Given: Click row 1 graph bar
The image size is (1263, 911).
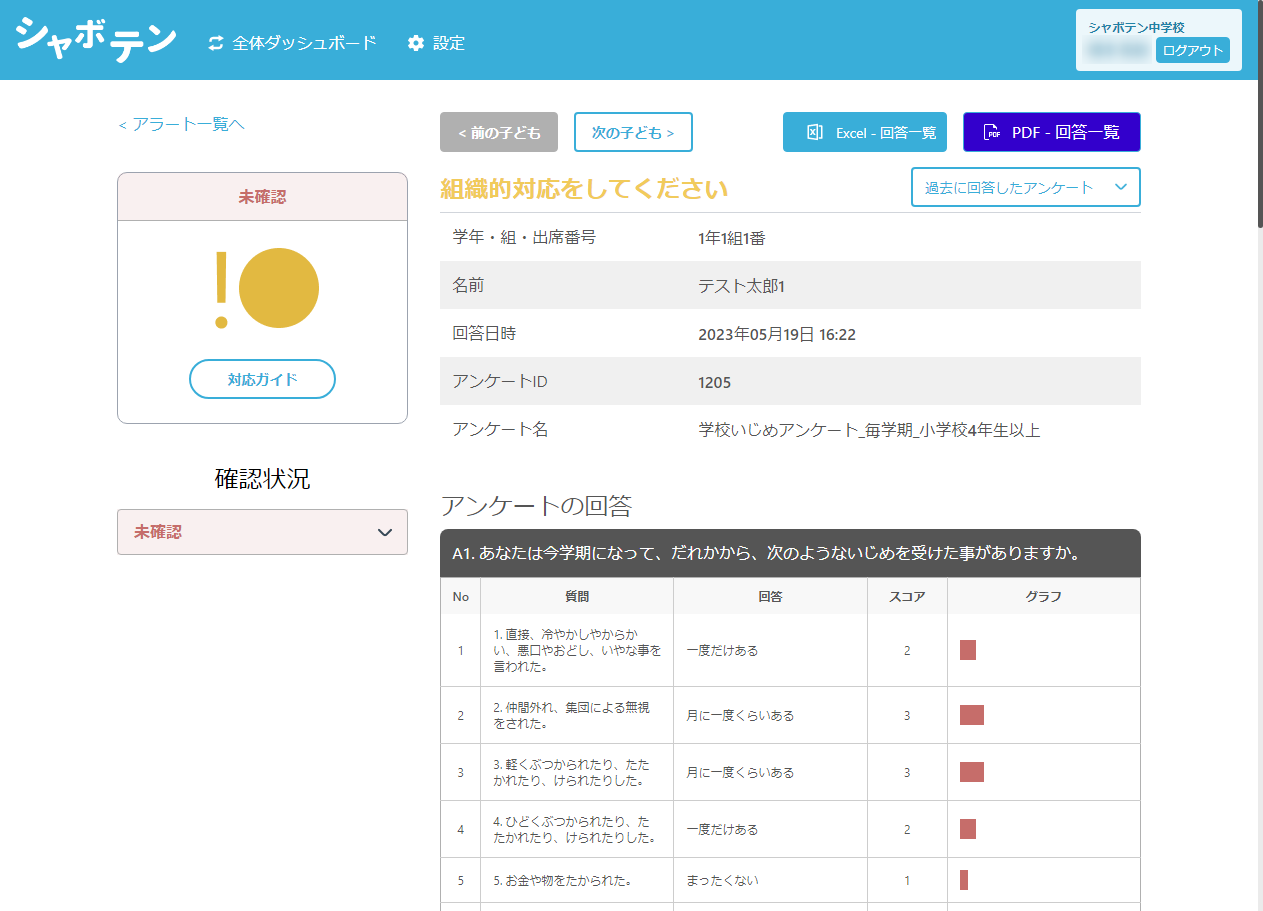Looking at the screenshot, I should [x=968, y=650].
